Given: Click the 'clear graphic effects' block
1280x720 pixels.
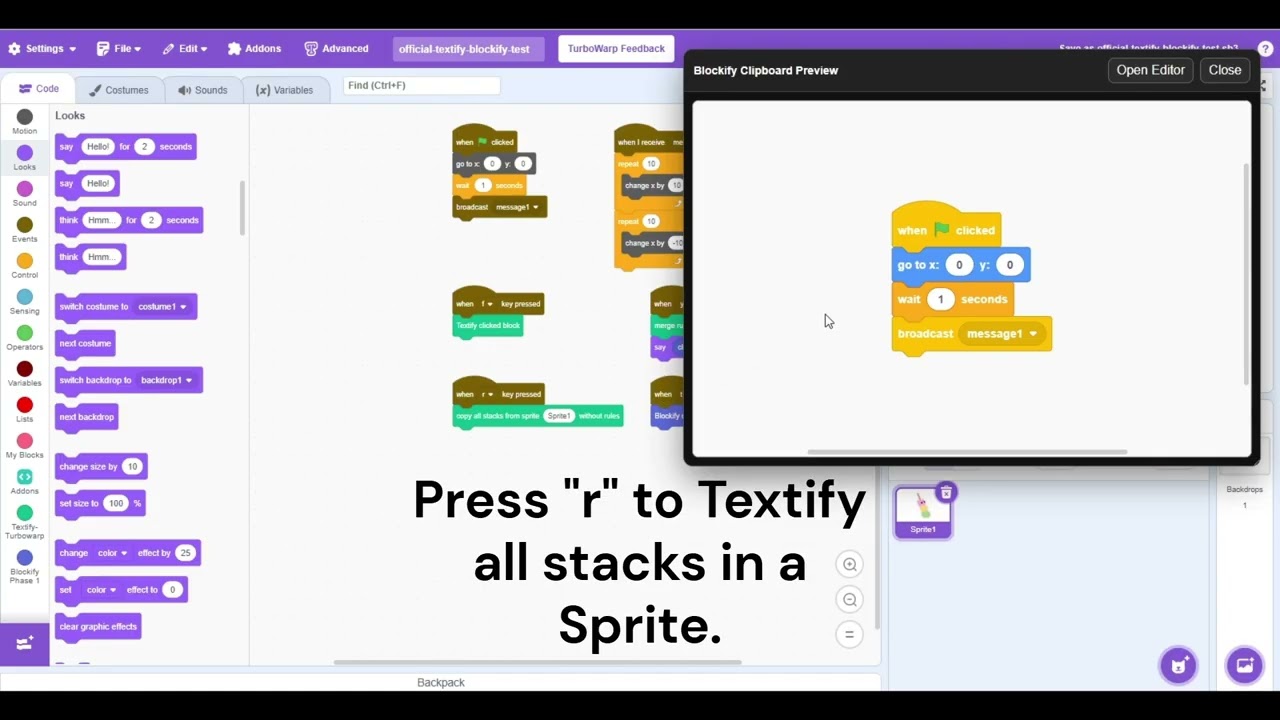Looking at the screenshot, I should point(98,627).
